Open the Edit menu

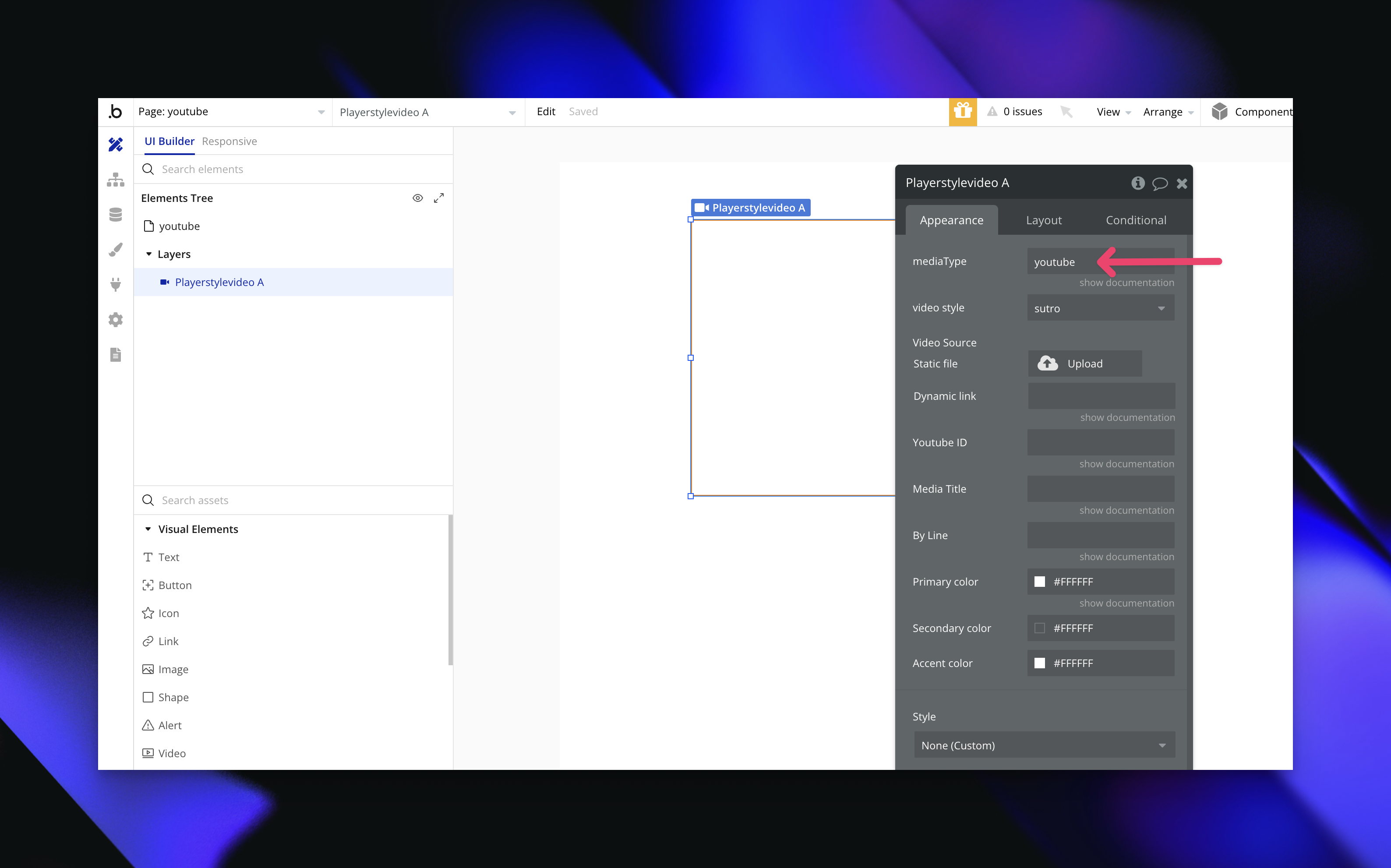(545, 111)
